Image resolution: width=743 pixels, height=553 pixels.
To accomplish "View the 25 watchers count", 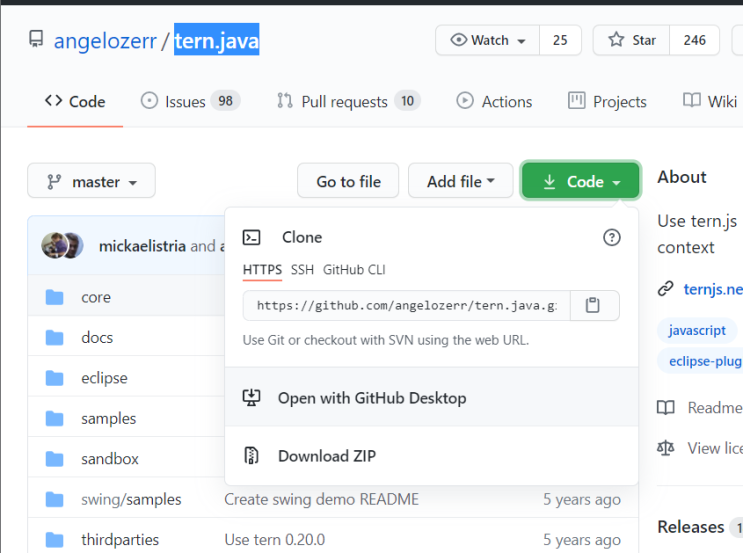I will (560, 40).
